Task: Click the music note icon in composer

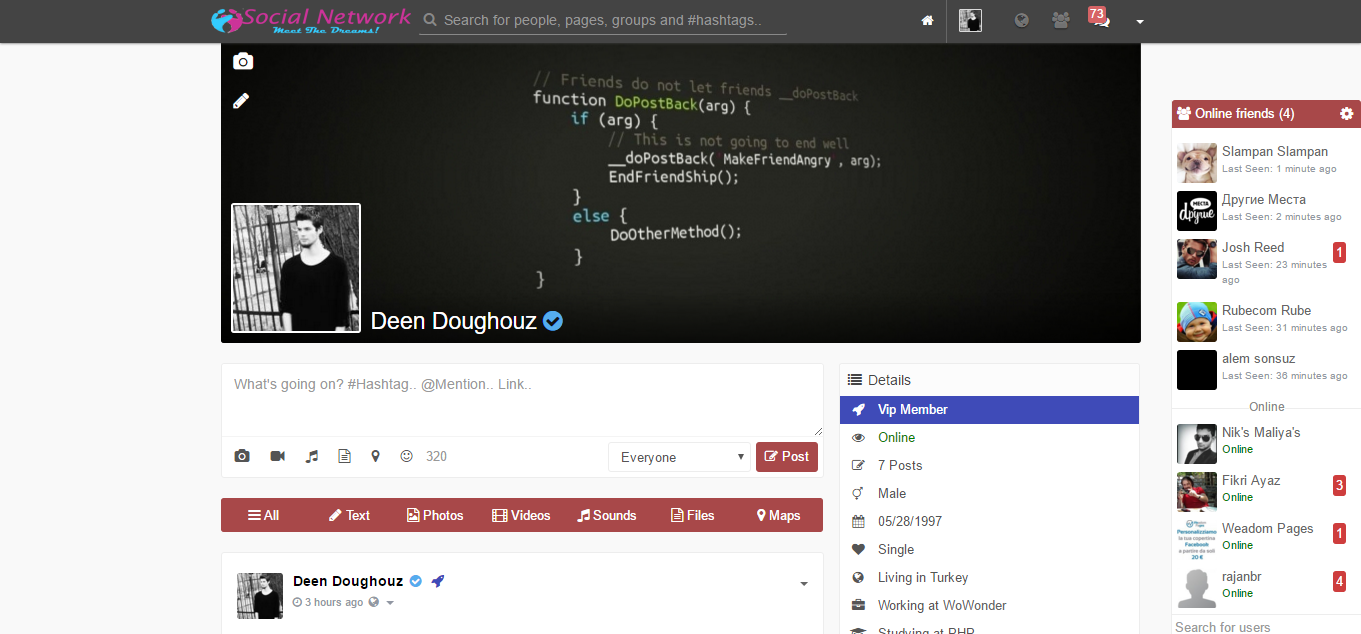Action: pos(312,456)
